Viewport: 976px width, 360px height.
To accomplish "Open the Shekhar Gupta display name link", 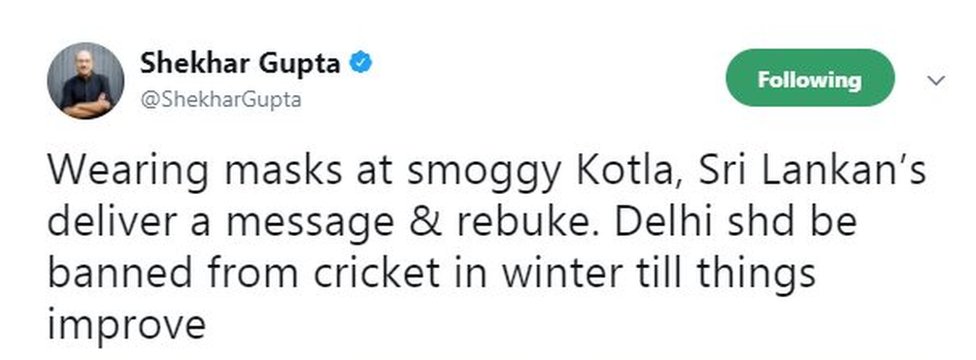I will pyautogui.click(x=240, y=64).
